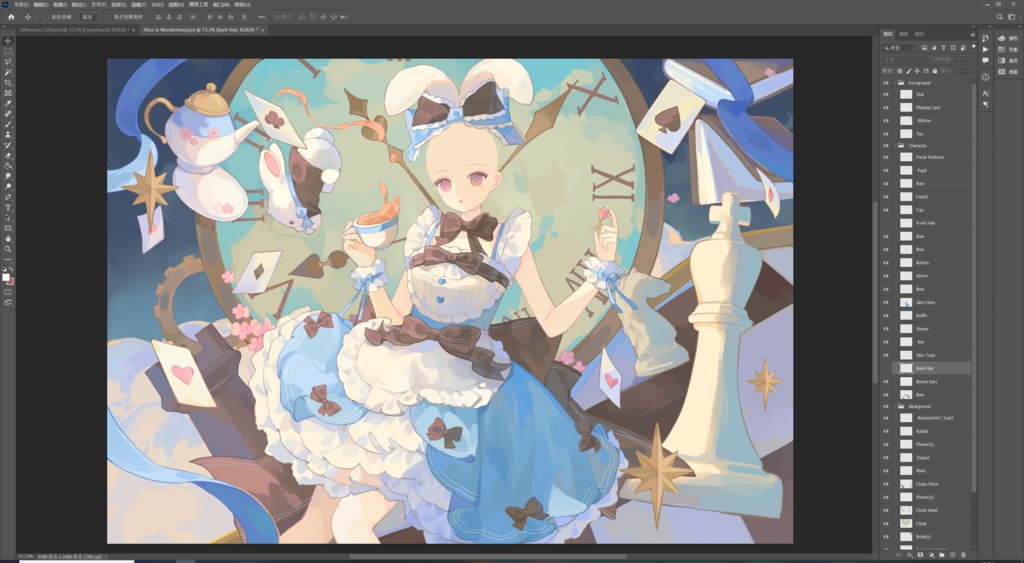Select the Rectangular Marquee tool
The width and height of the screenshot is (1024, 563).
(8, 52)
